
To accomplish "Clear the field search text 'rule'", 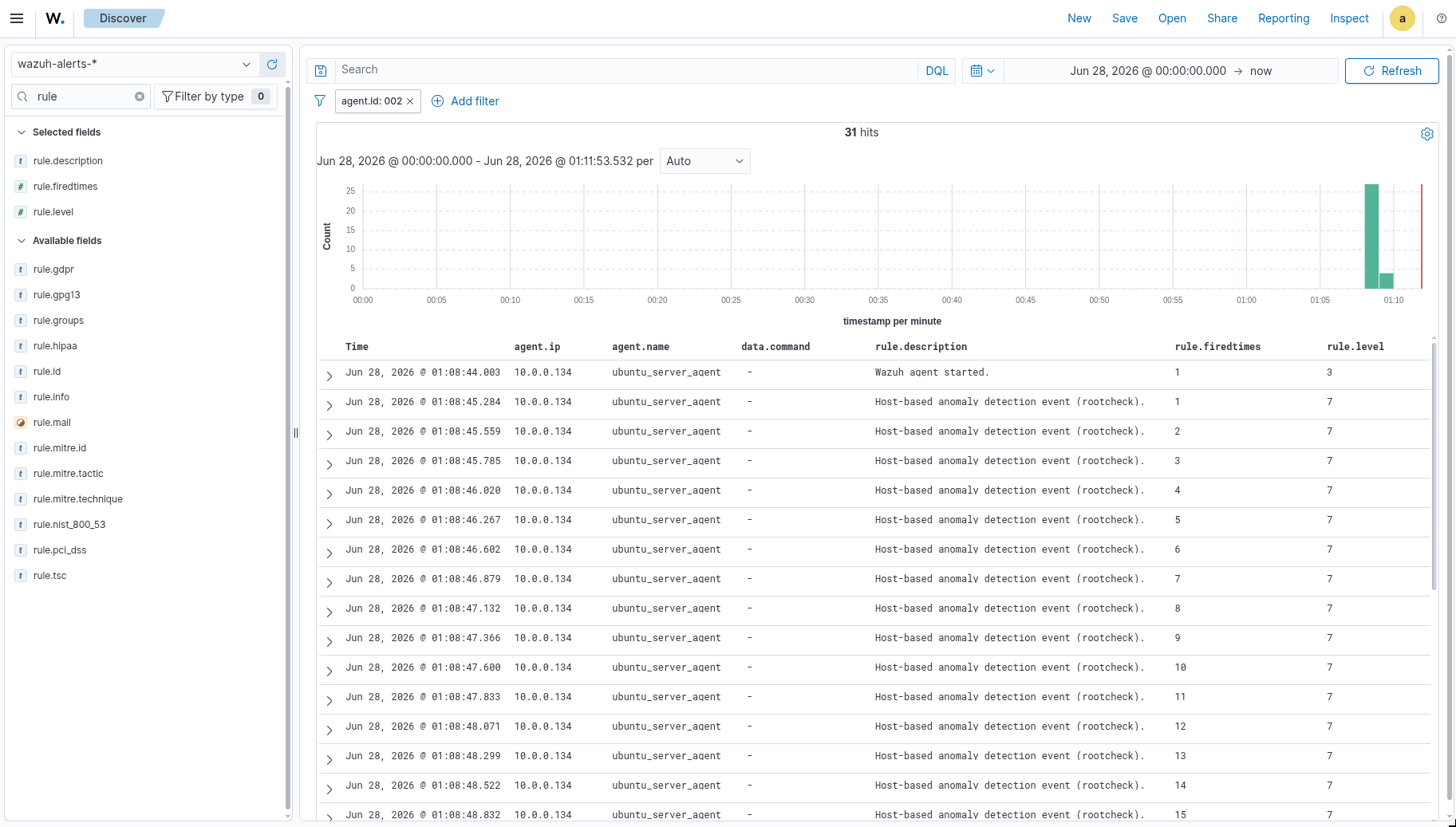I will [x=140, y=96].
